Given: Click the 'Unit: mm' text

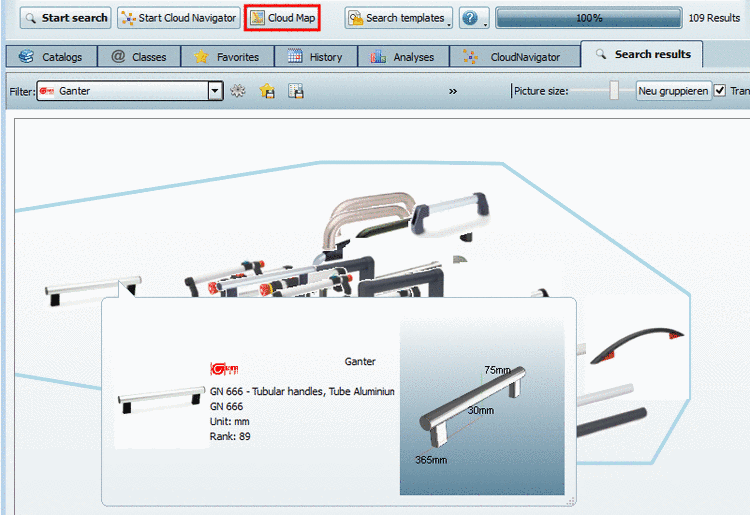Looking at the screenshot, I should (x=230, y=421).
